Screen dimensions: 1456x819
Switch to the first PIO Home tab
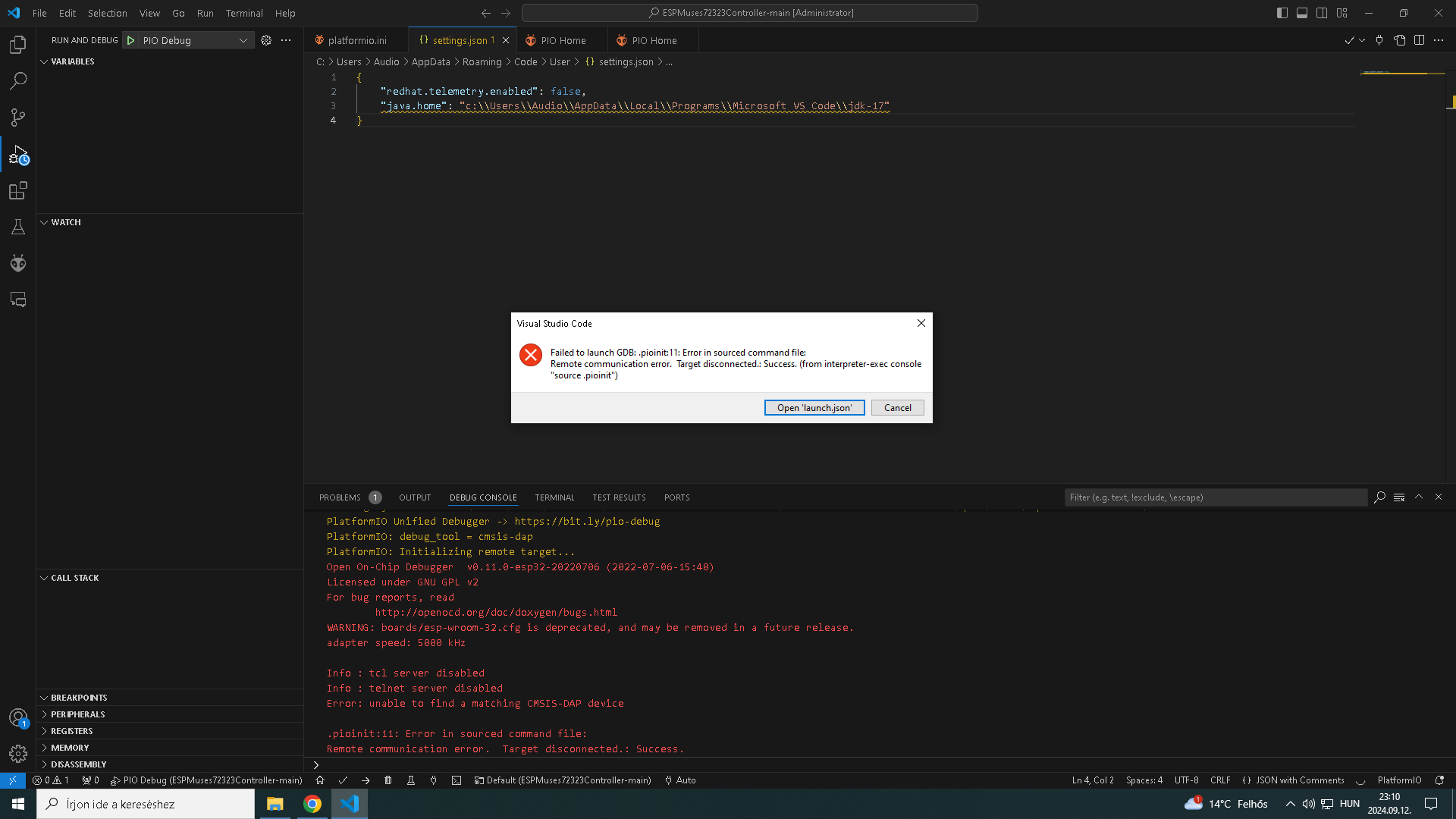(563, 40)
